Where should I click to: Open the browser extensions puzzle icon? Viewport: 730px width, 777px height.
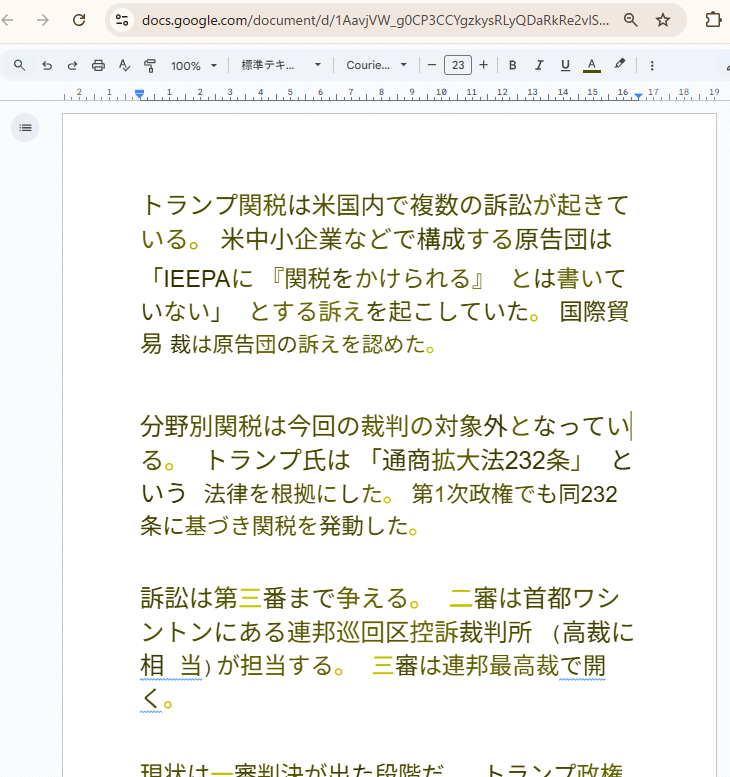(713, 20)
